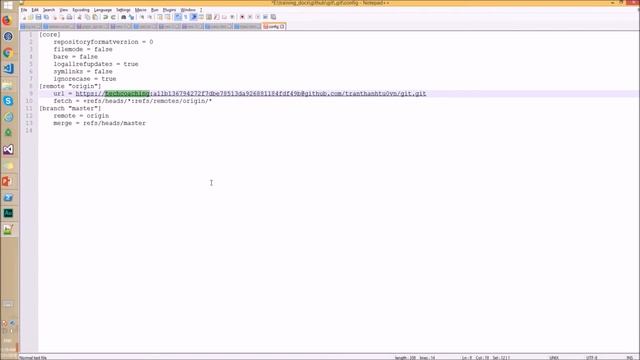Click the highlighted "techcoaching" selection
The image size is (640, 360).
point(127,93)
